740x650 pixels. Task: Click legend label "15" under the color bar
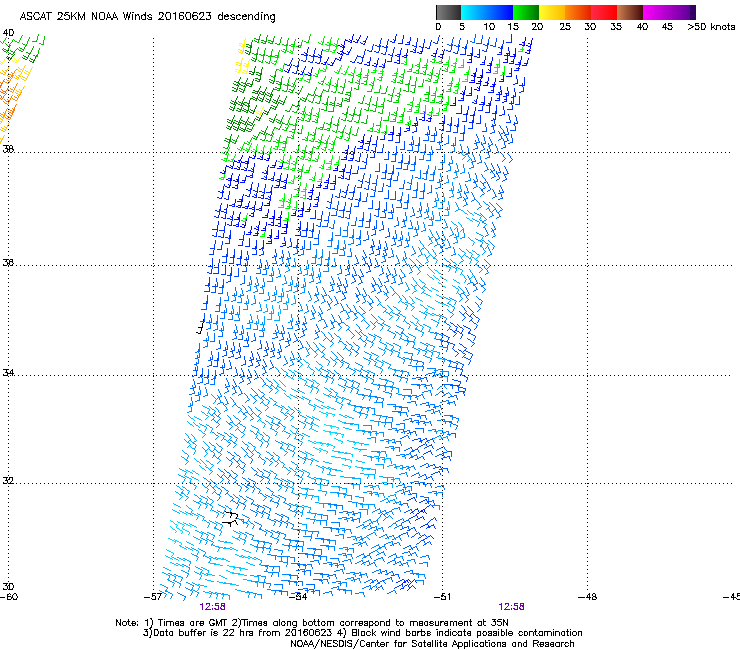pyautogui.click(x=513, y=27)
